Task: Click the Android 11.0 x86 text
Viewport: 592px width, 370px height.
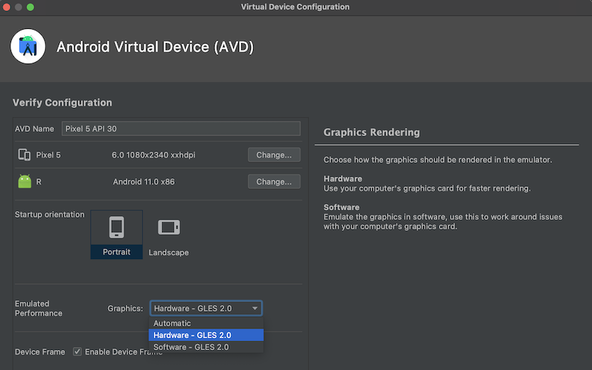Action: 144,182
